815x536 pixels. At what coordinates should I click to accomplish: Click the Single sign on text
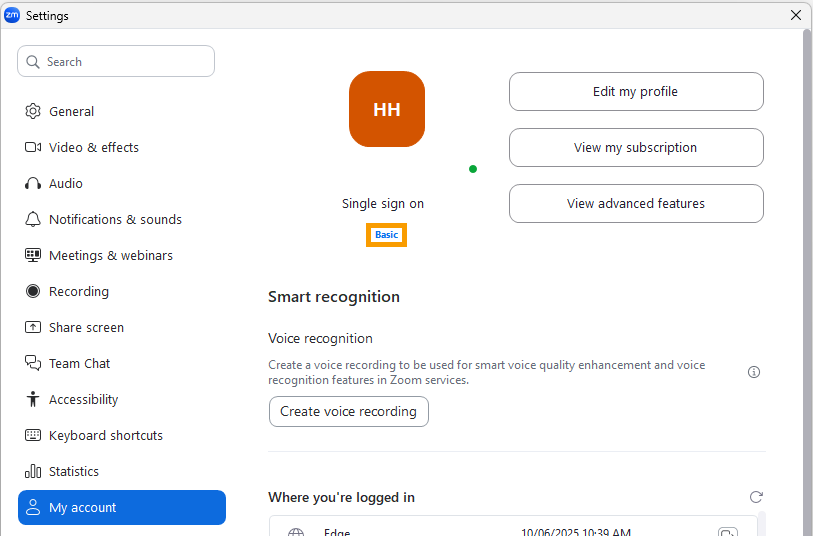(x=383, y=204)
